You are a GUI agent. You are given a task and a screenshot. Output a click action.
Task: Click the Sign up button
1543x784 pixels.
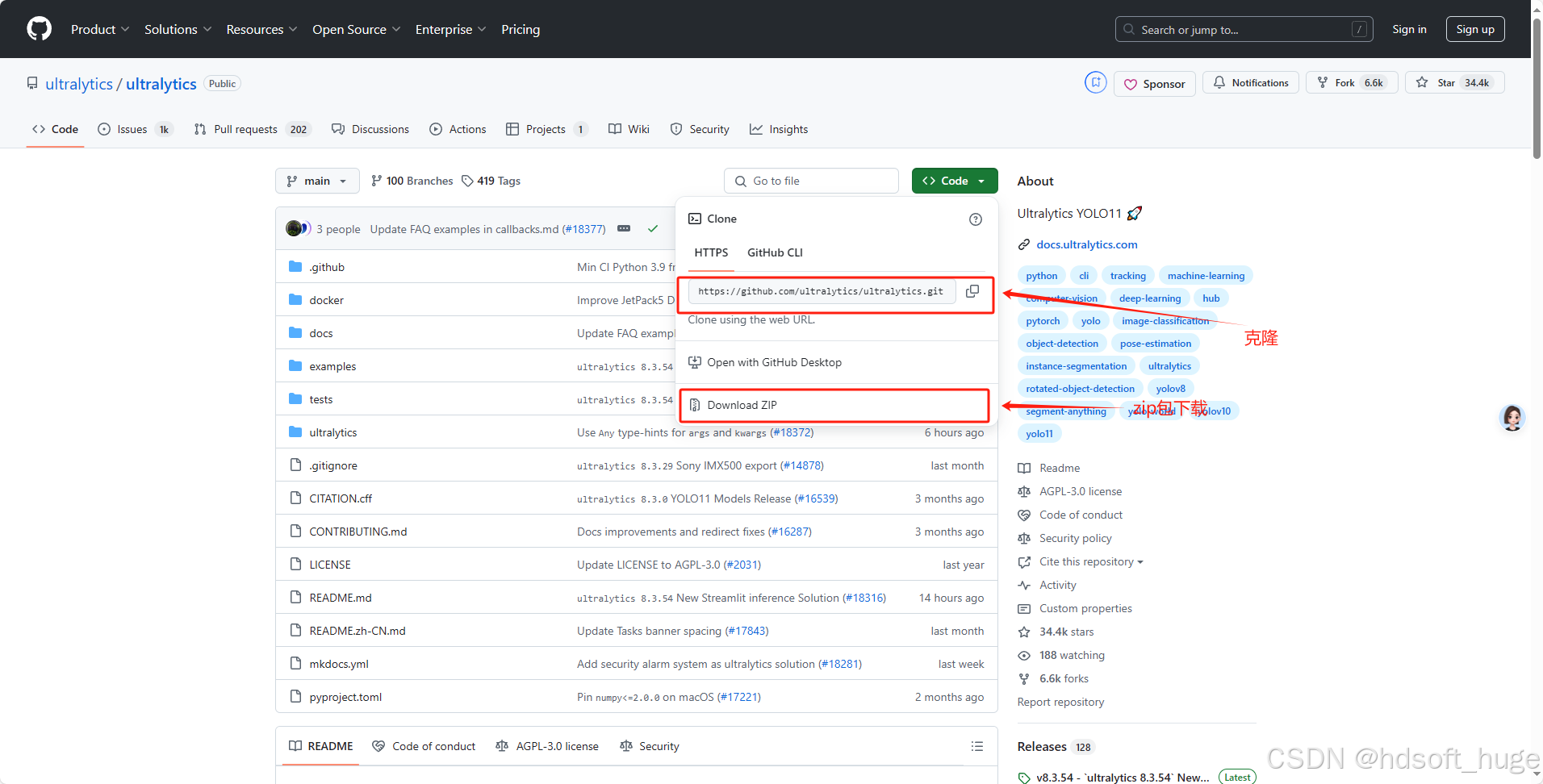tap(1475, 29)
